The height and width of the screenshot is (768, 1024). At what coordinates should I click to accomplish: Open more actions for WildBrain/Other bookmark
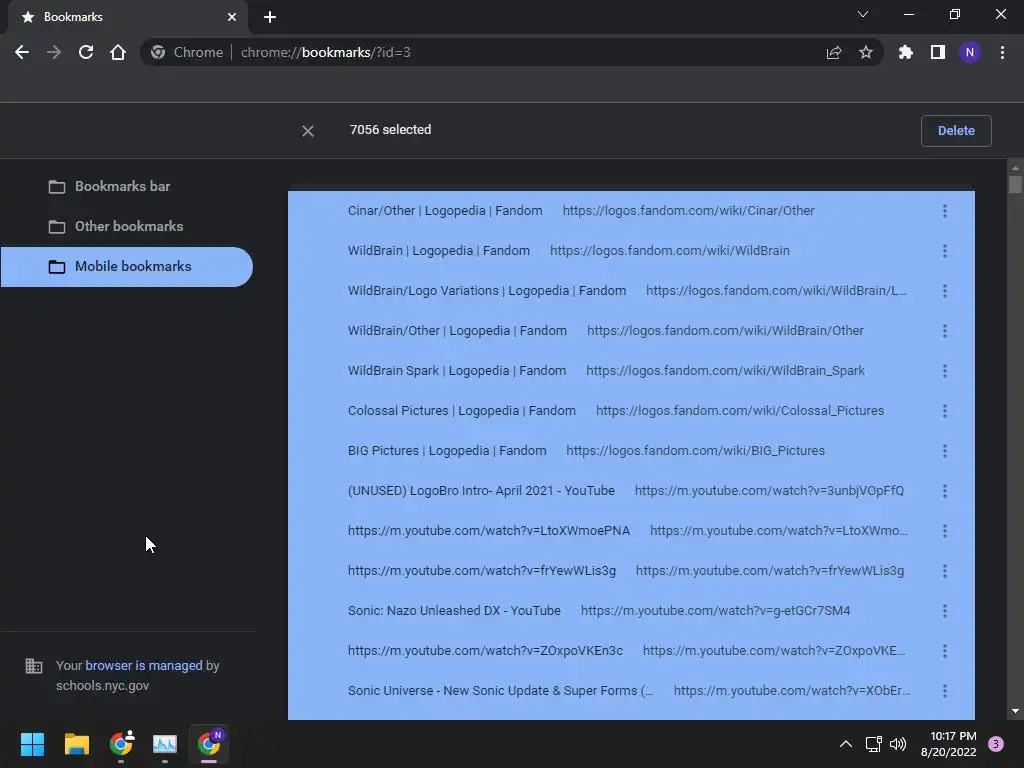tap(944, 331)
